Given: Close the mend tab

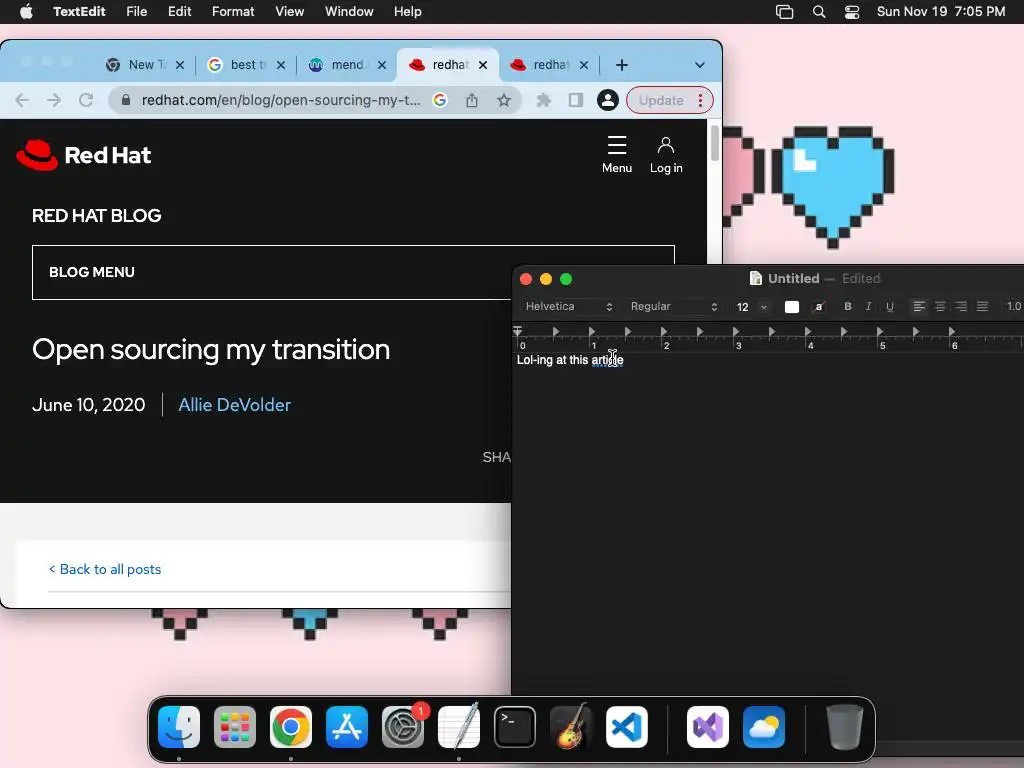Looking at the screenshot, I should pos(382,65).
